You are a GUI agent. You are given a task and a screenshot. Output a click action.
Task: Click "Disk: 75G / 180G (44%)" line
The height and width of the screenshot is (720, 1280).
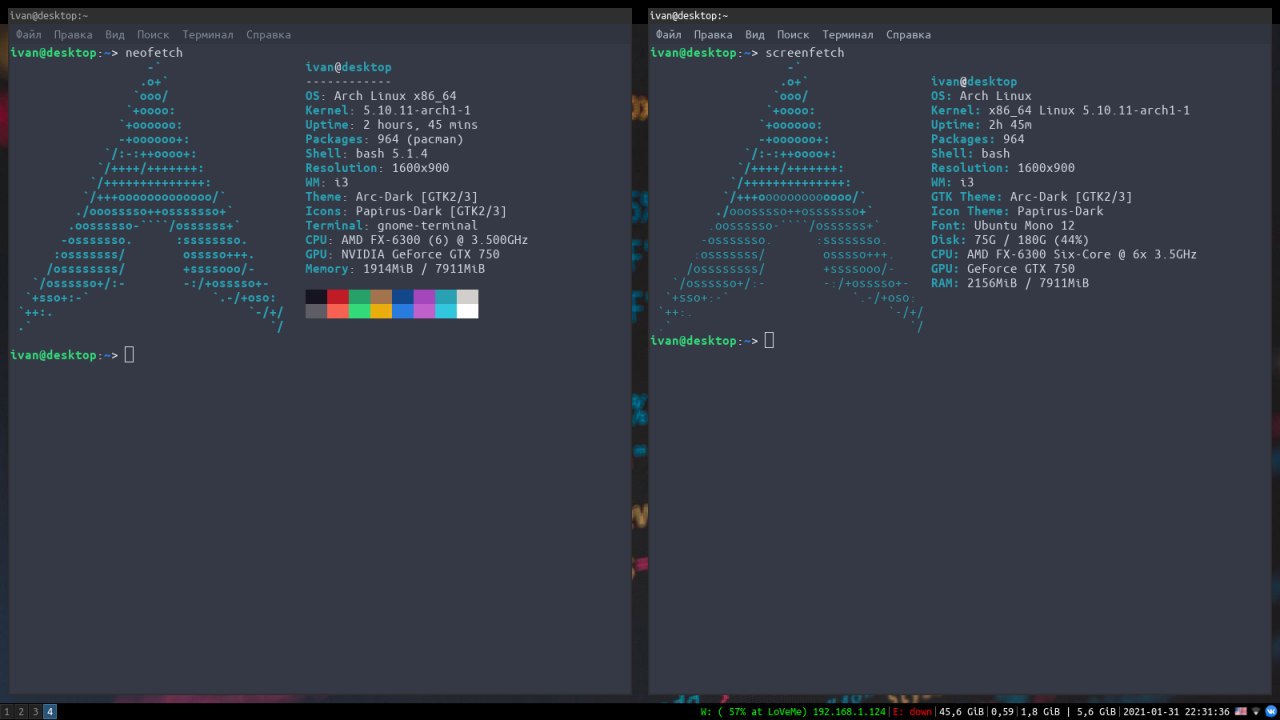[x=1010, y=240]
